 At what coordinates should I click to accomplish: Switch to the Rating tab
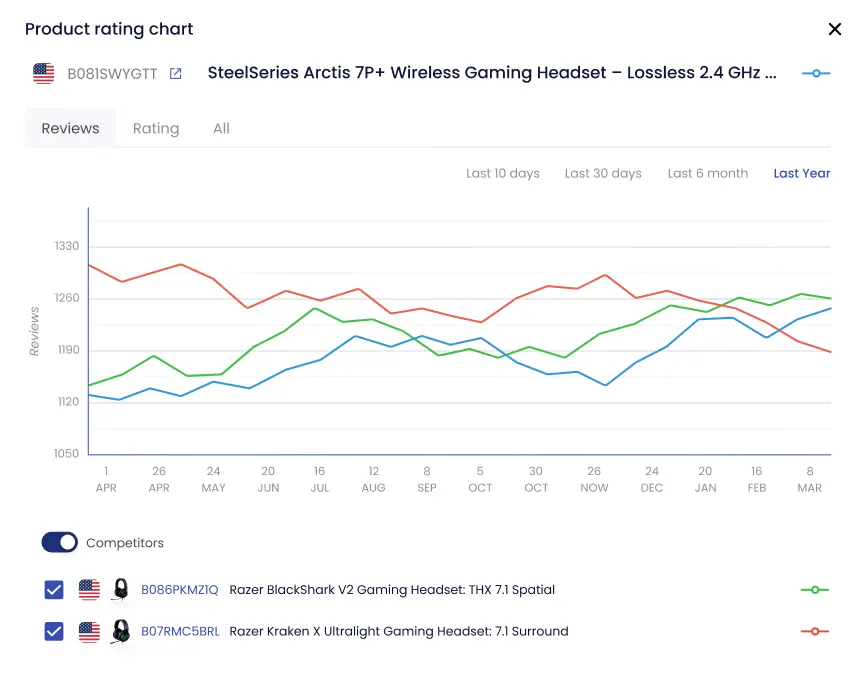pyautogui.click(x=156, y=128)
